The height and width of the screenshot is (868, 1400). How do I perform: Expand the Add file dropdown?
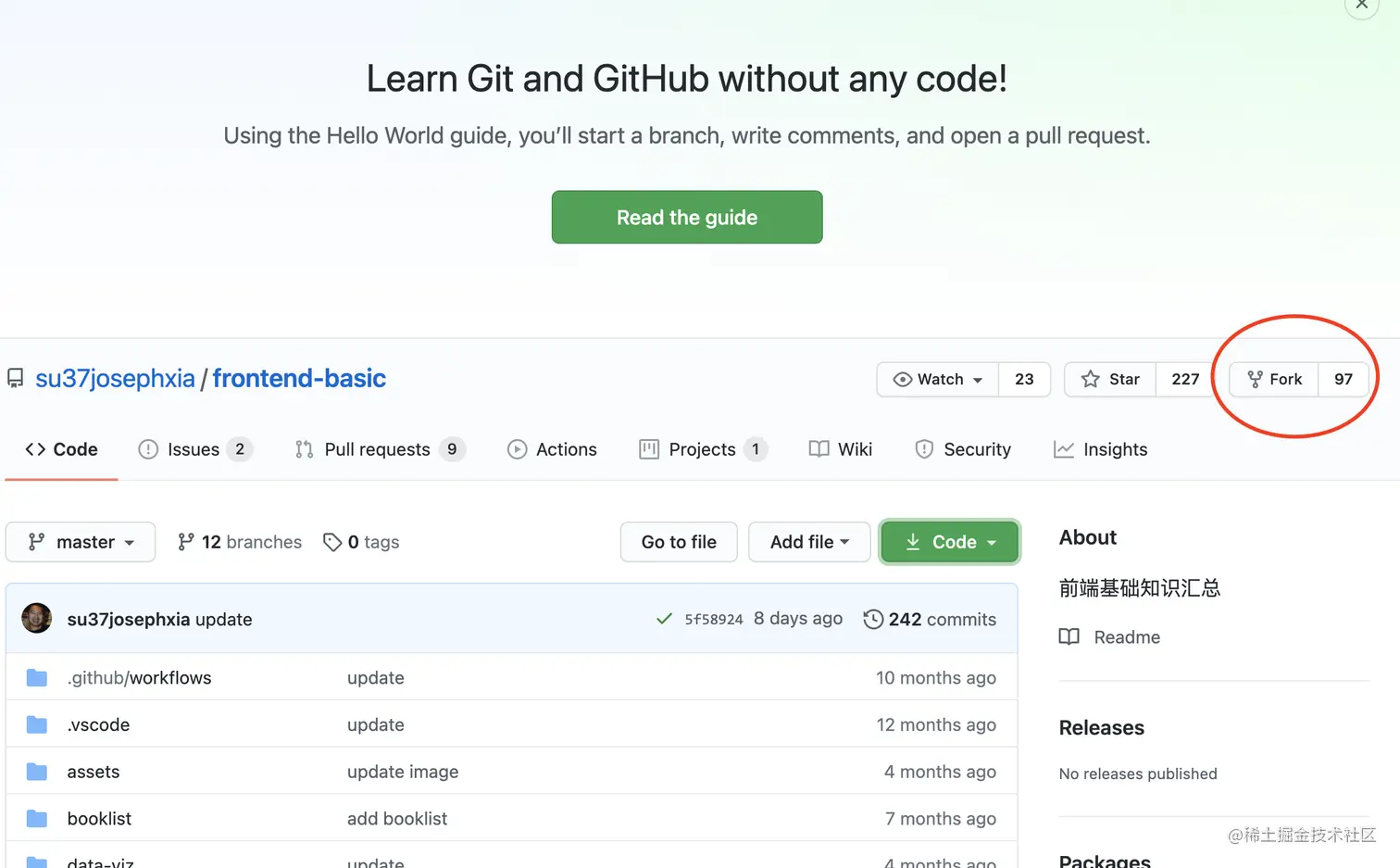pos(809,542)
